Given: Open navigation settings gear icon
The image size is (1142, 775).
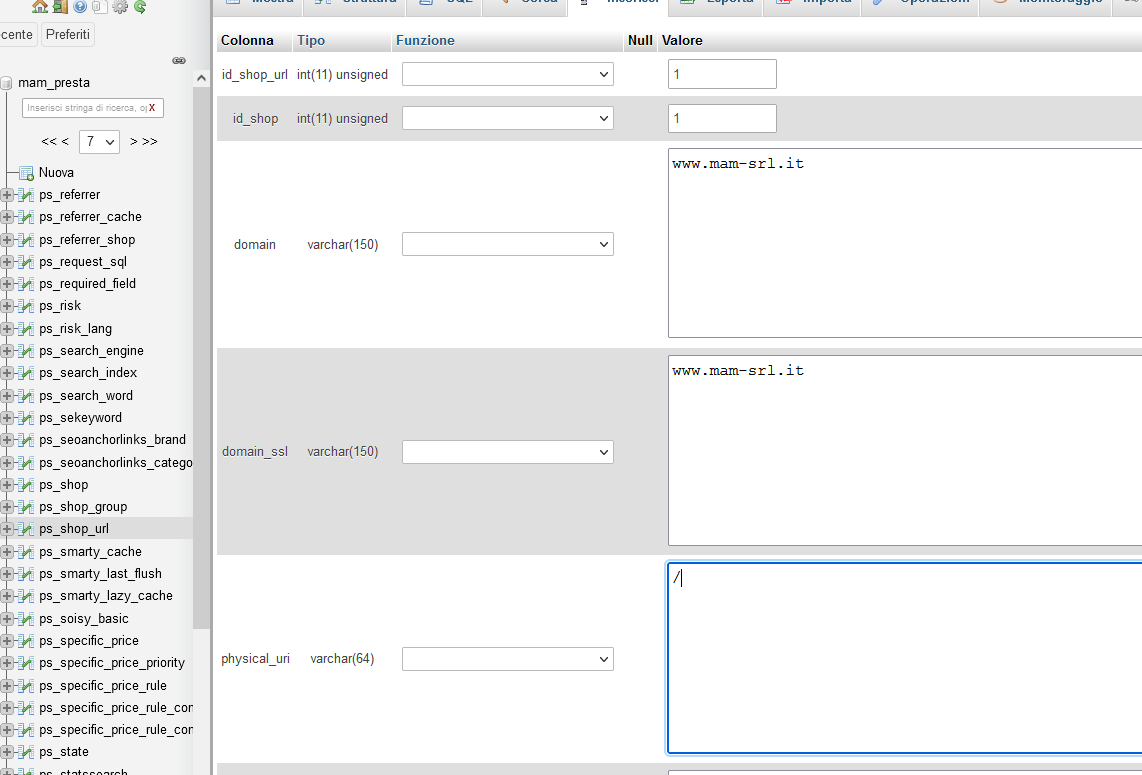Looking at the screenshot, I should (120, 7).
